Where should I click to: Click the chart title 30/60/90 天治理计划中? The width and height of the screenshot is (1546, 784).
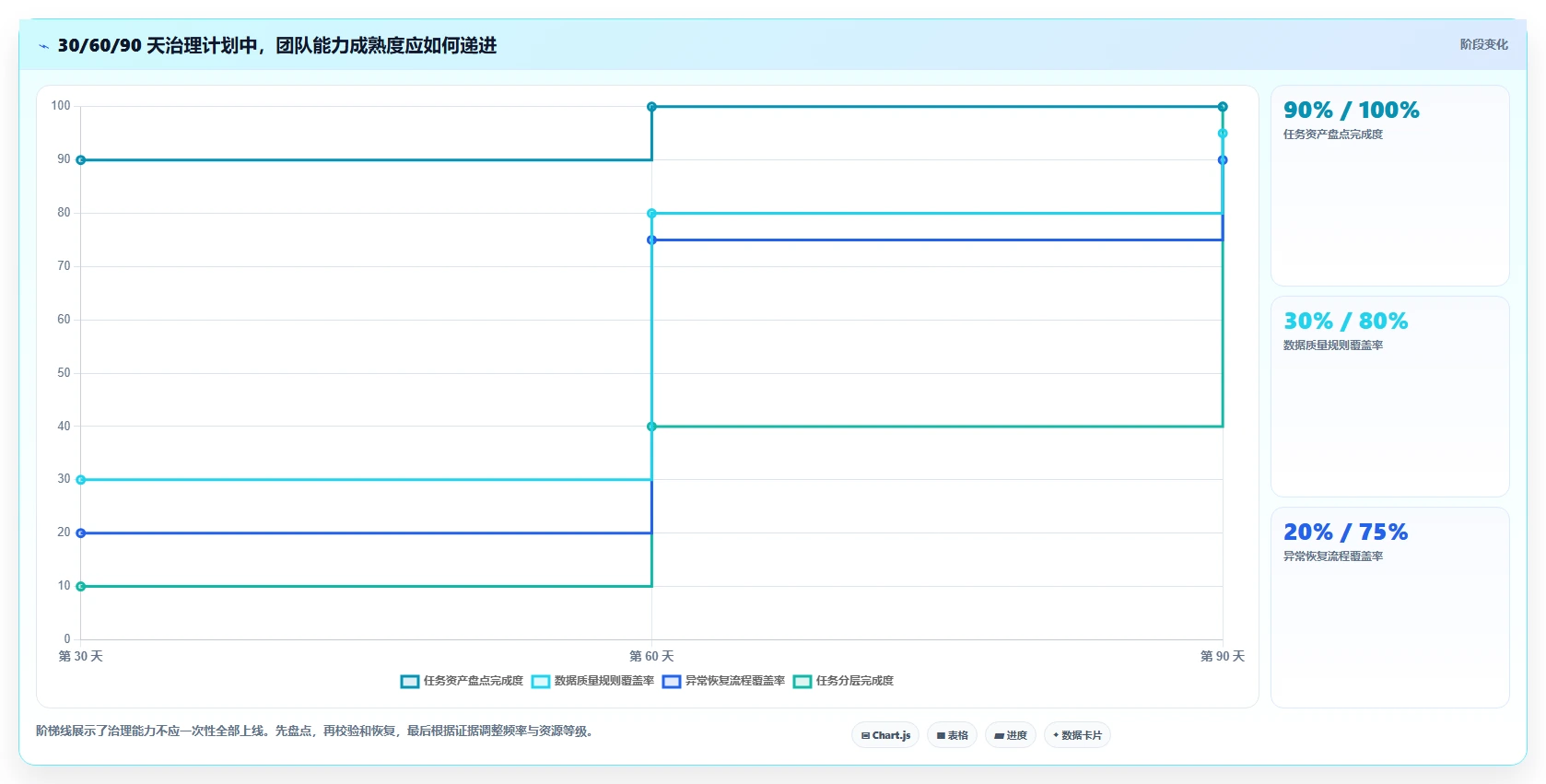[x=158, y=45]
